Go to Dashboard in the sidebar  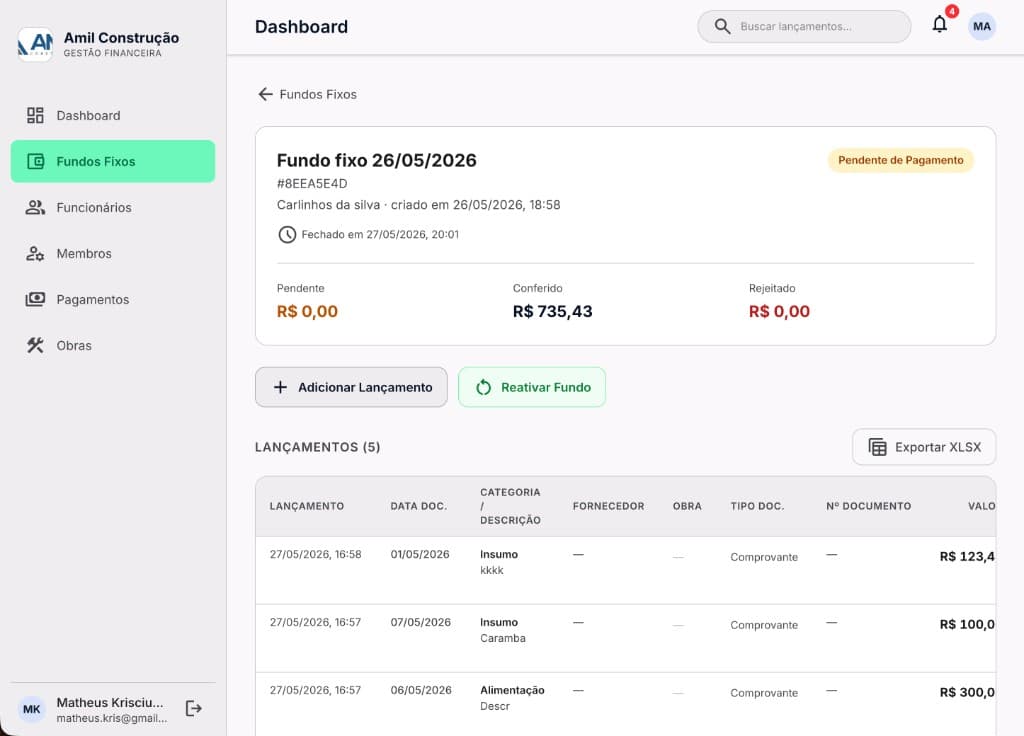click(x=113, y=116)
